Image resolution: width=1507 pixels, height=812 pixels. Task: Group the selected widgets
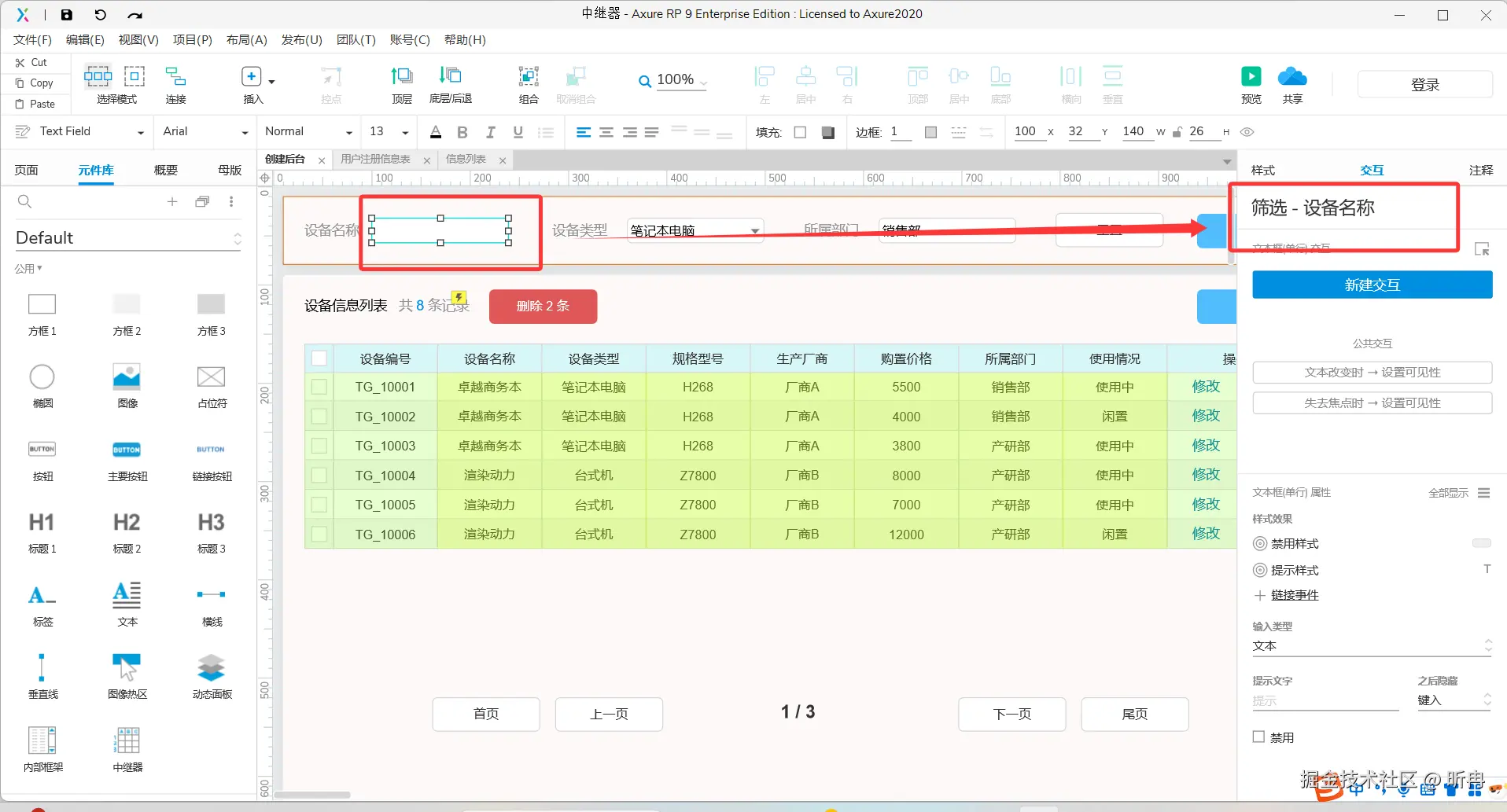pos(529,84)
